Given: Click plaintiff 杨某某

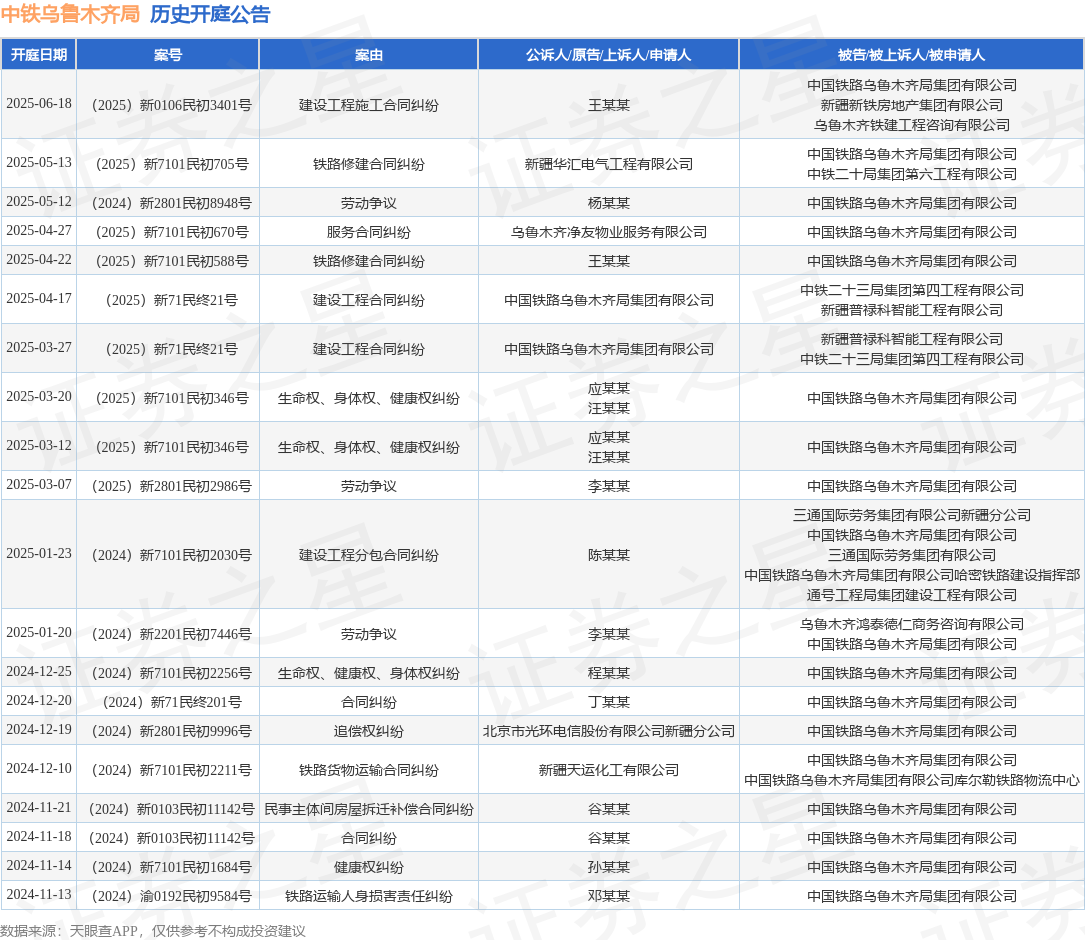Looking at the screenshot, I should (x=608, y=204).
